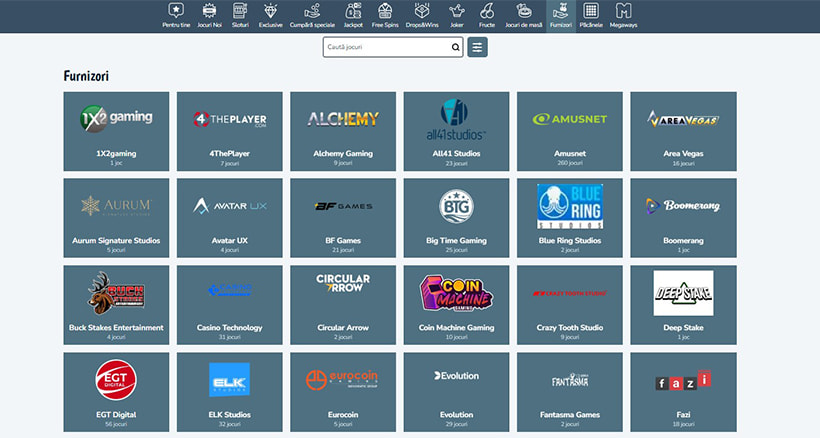Open the Area Vegas provider
820x438 pixels.
click(x=683, y=131)
